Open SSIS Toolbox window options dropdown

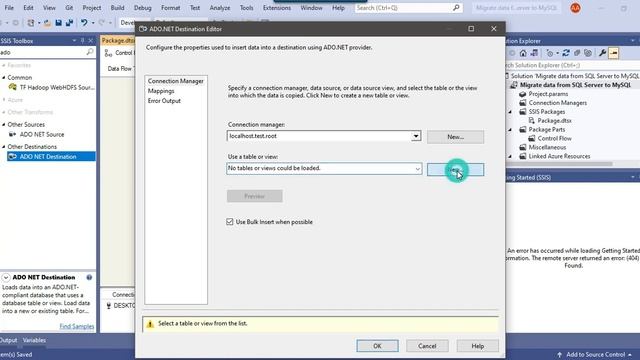tap(74, 41)
